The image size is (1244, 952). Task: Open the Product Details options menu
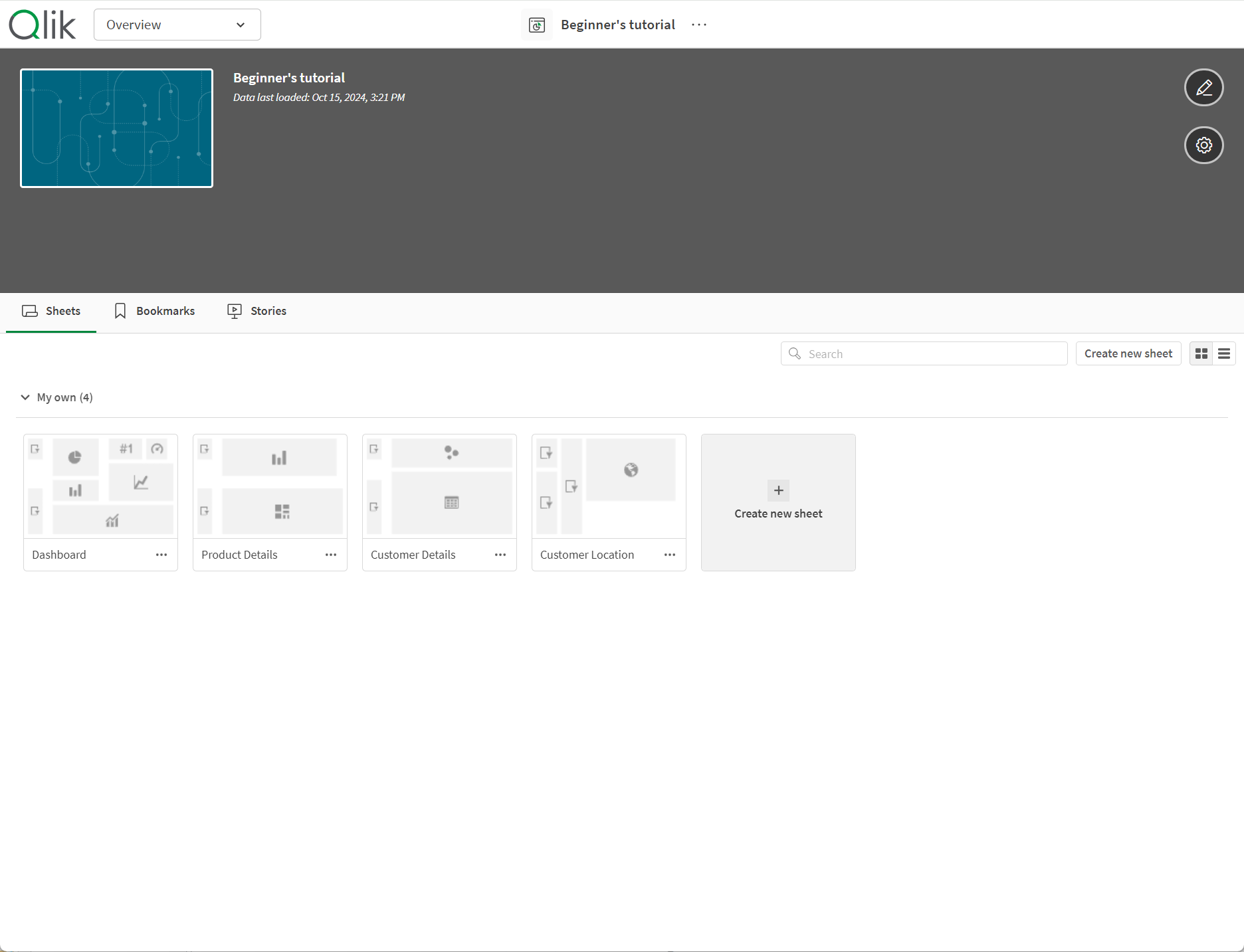(331, 555)
